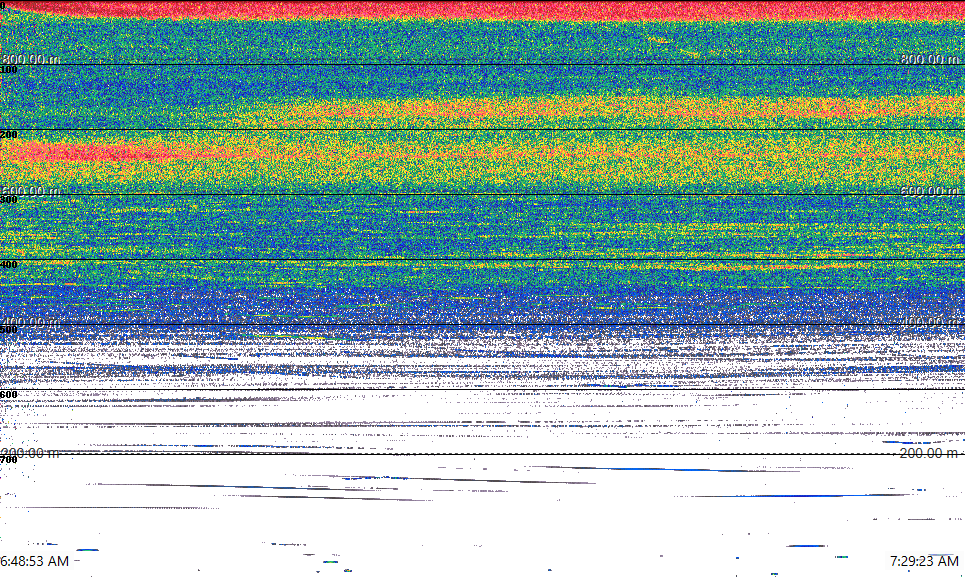
Task: Select the left-side 400.00 m depth label
Action: click(30, 322)
